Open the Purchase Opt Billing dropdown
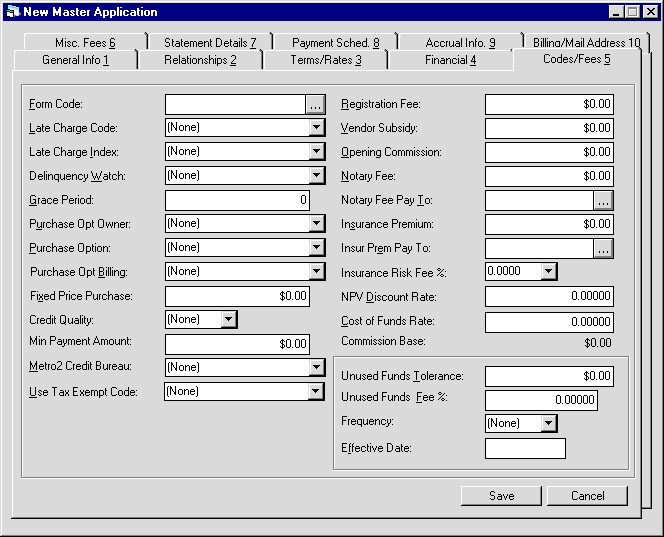This screenshot has width=664, height=537. click(316, 271)
